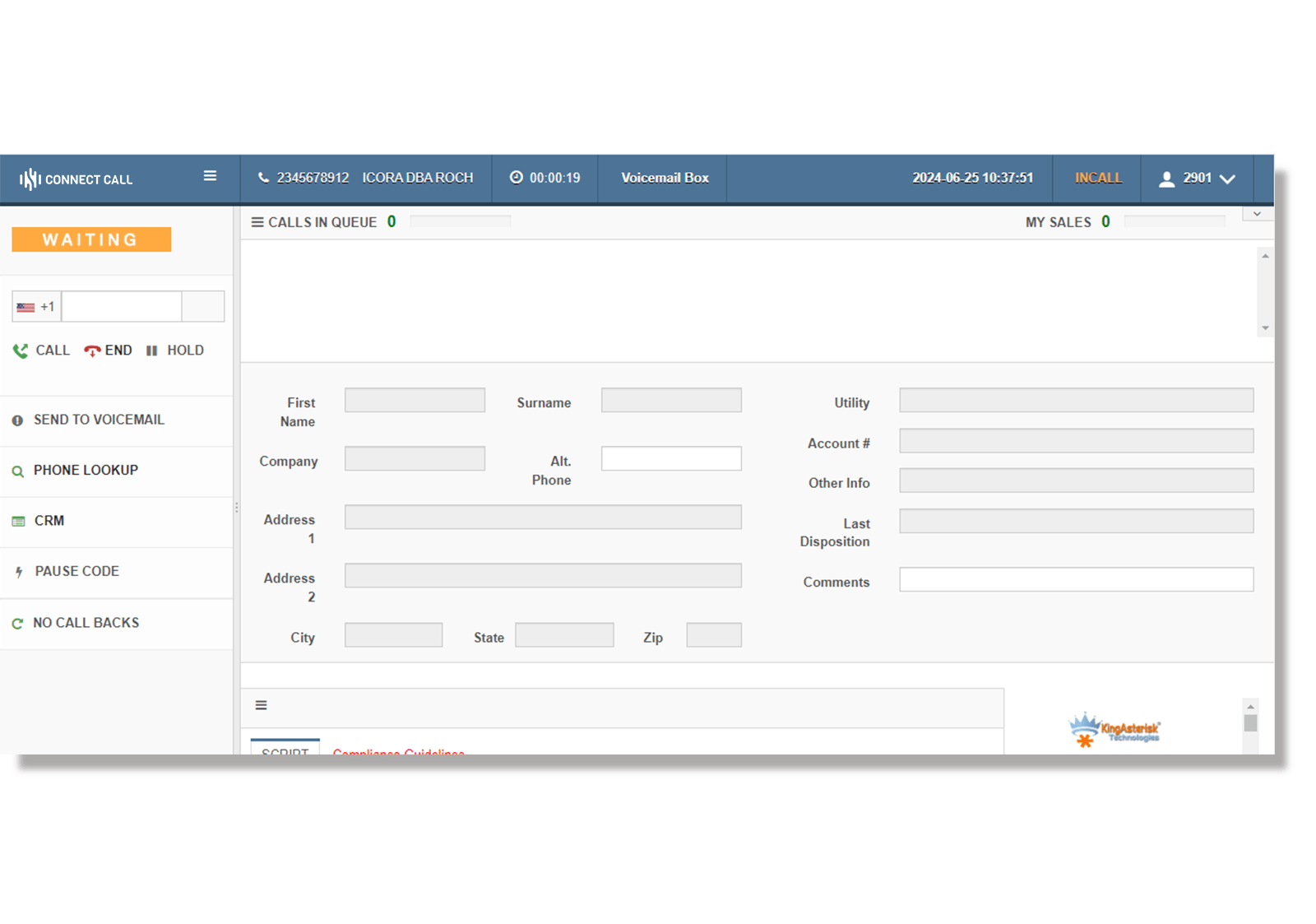Hang up using the red END icon
1316x924 pixels.
click(92, 350)
